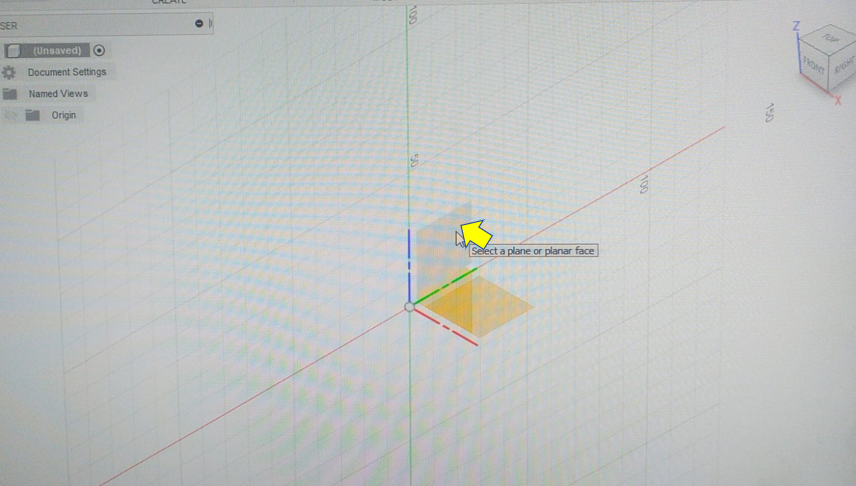856x486 pixels.
Task: Select the Origin folder label
Action: point(63,115)
